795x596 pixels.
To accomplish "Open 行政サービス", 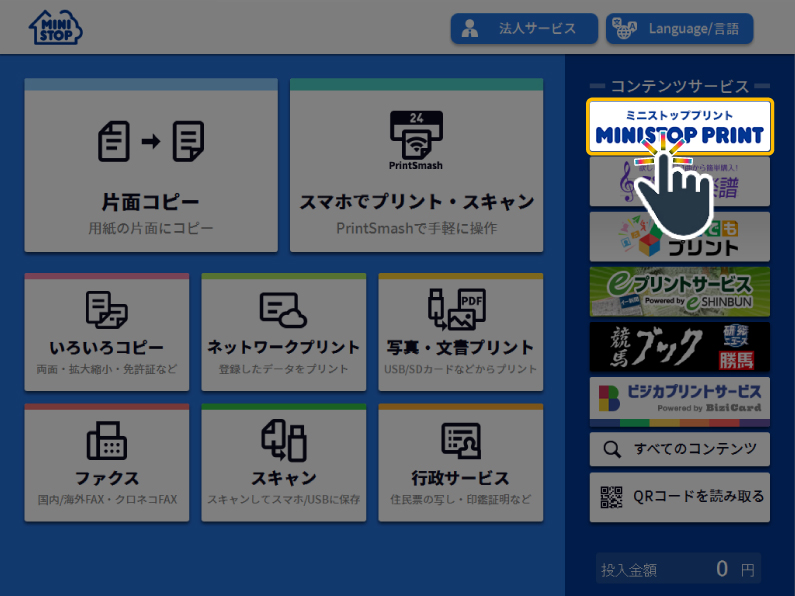I will [x=460, y=463].
